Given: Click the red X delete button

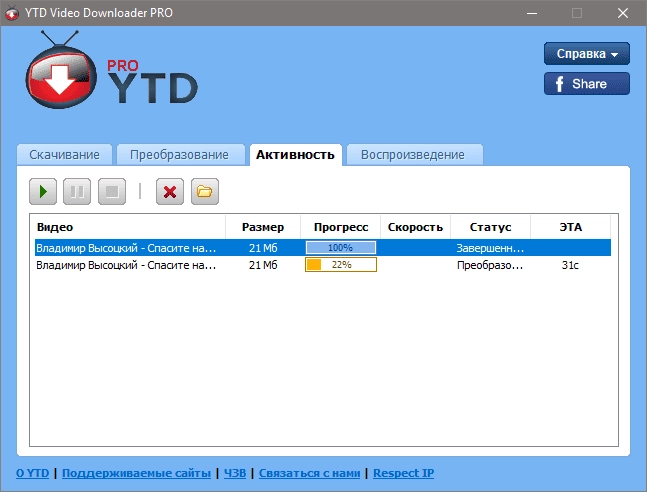Looking at the screenshot, I should click(170, 192).
